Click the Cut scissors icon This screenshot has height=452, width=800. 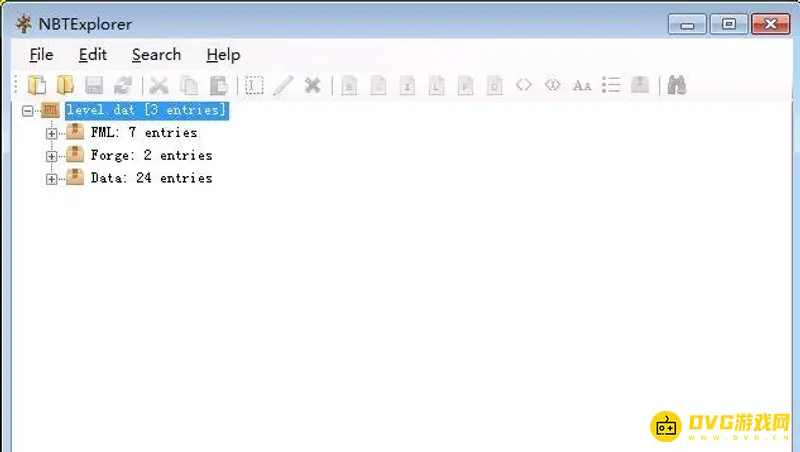click(159, 85)
